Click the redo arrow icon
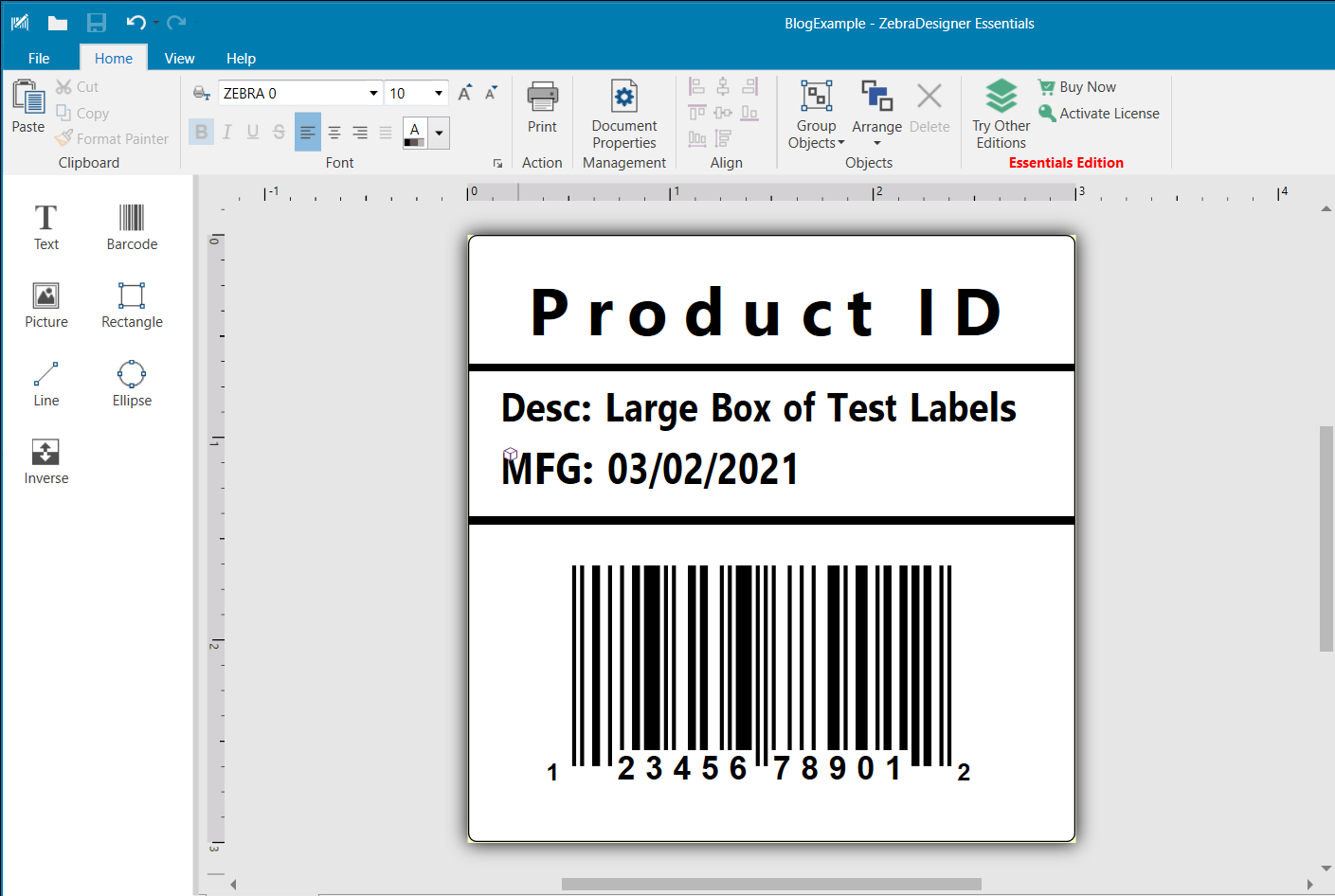 tap(176, 22)
